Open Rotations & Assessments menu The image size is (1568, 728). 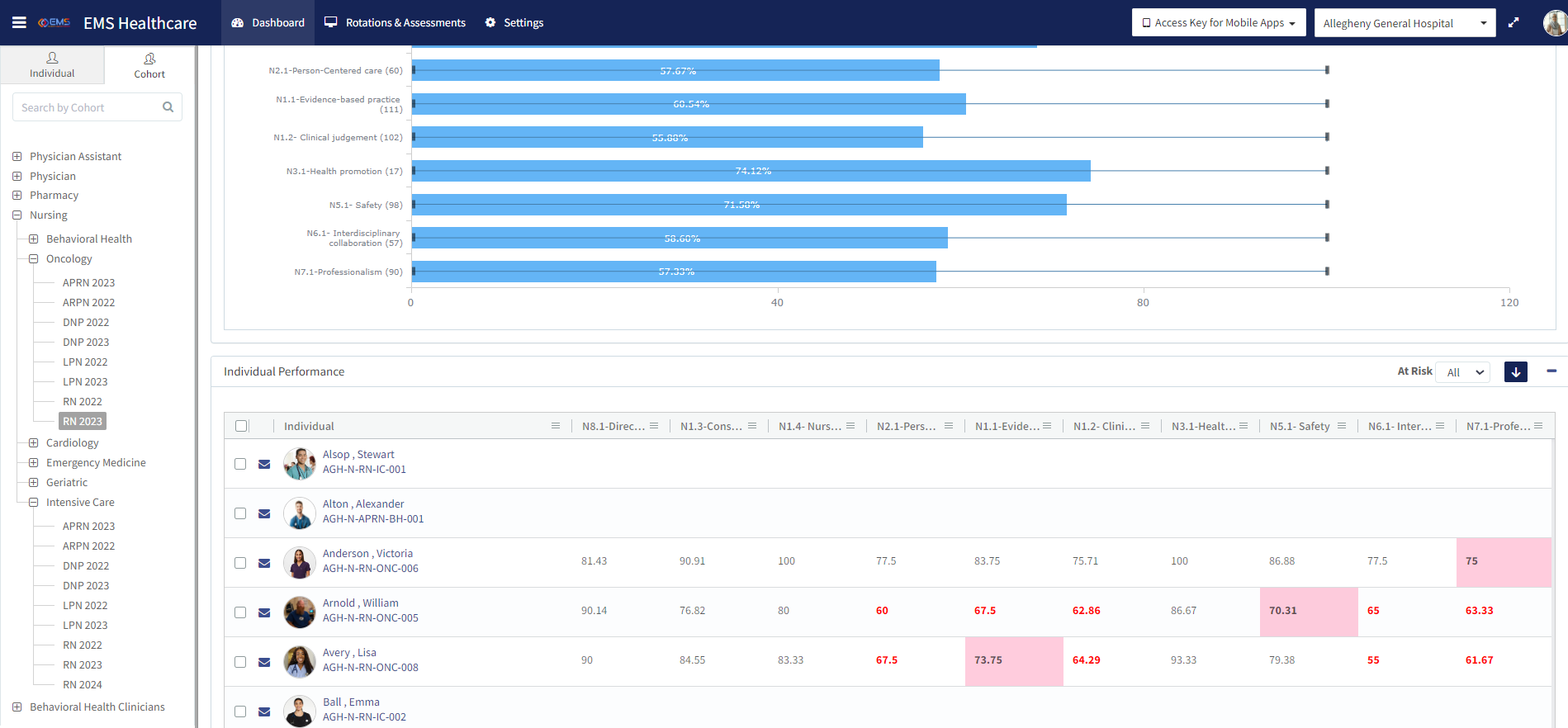[x=395, y=23]
